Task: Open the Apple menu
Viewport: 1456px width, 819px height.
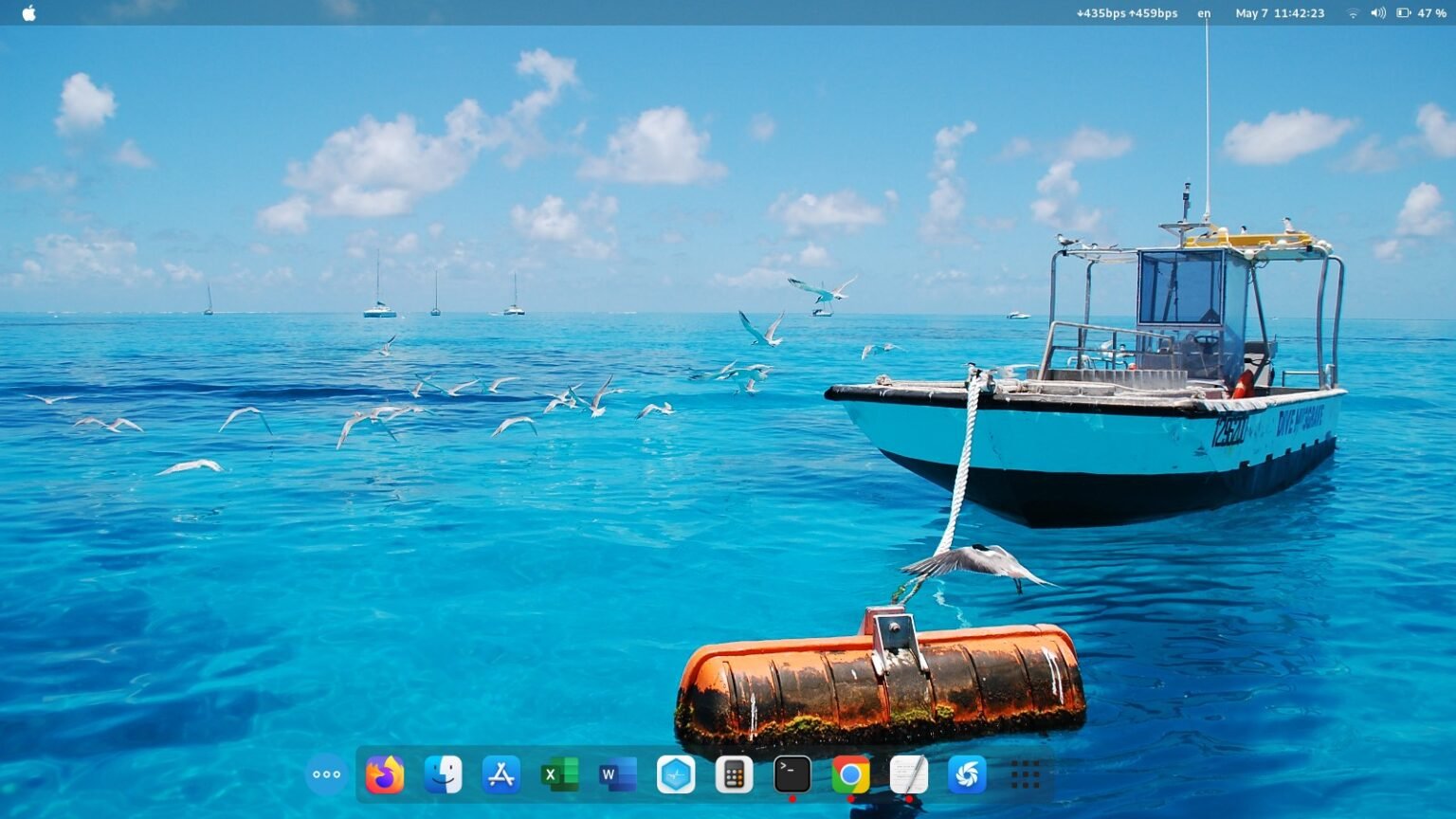Action: pyautogui.click(x=27, y=13)
